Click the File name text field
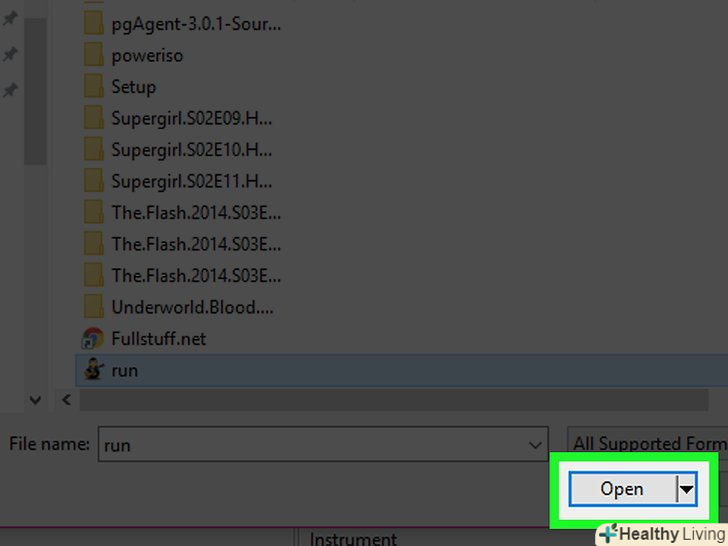The image size is (728, 546). coord(323,444)
